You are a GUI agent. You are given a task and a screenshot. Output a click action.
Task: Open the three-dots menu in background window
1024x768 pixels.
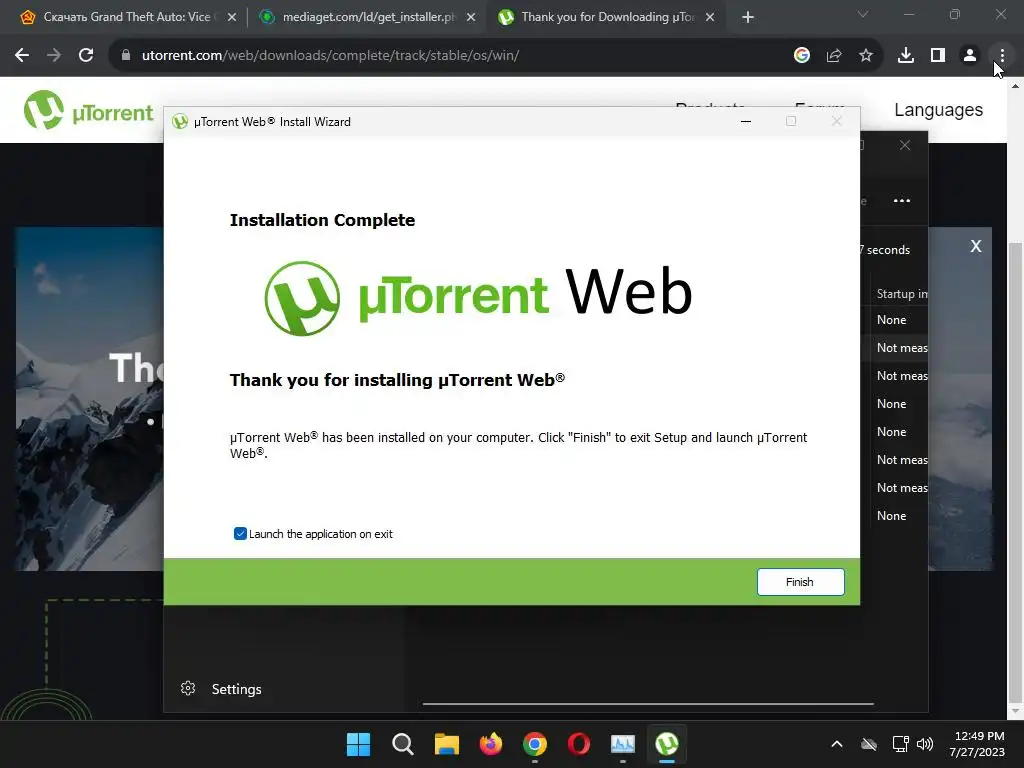pyautogui.click(x=902, y=200)
